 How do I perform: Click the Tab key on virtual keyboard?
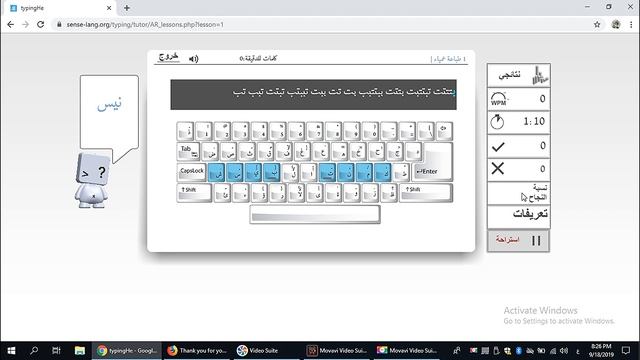pos(188,151)
